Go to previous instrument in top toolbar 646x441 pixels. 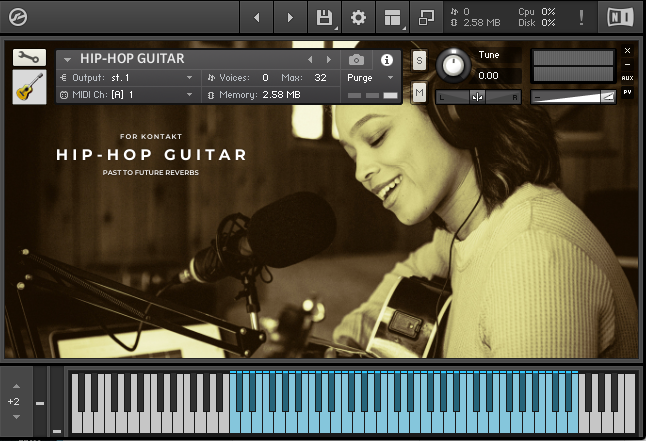pos(257,17)
